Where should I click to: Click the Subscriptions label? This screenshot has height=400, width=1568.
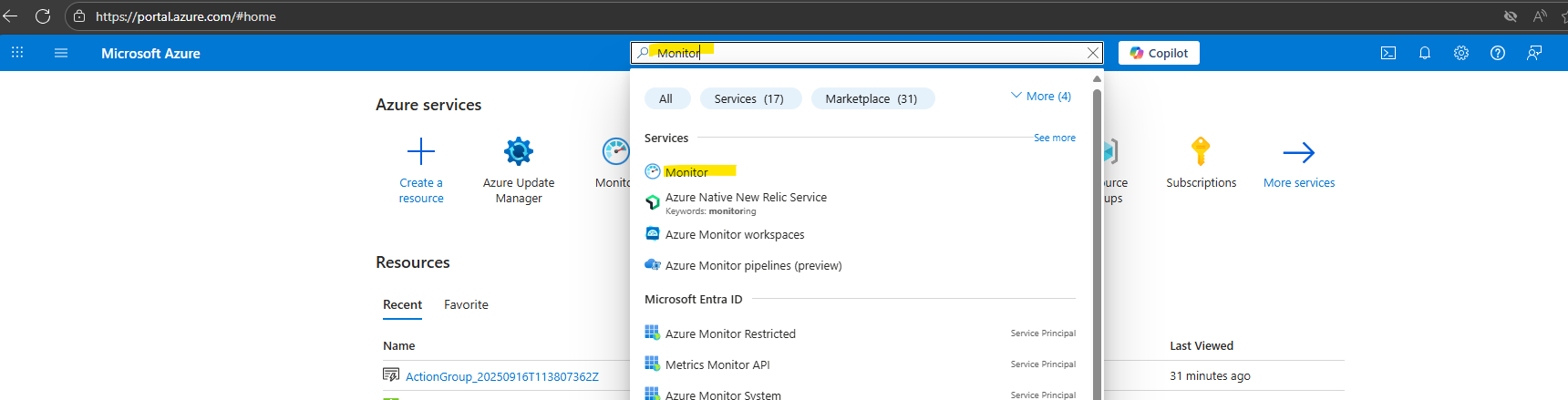coord(1202,182)
